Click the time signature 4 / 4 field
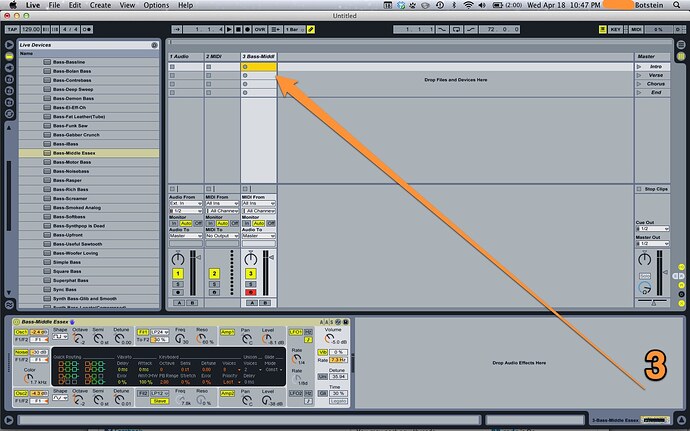The height and width of the screenshot is (431, 690). (70, 29)
